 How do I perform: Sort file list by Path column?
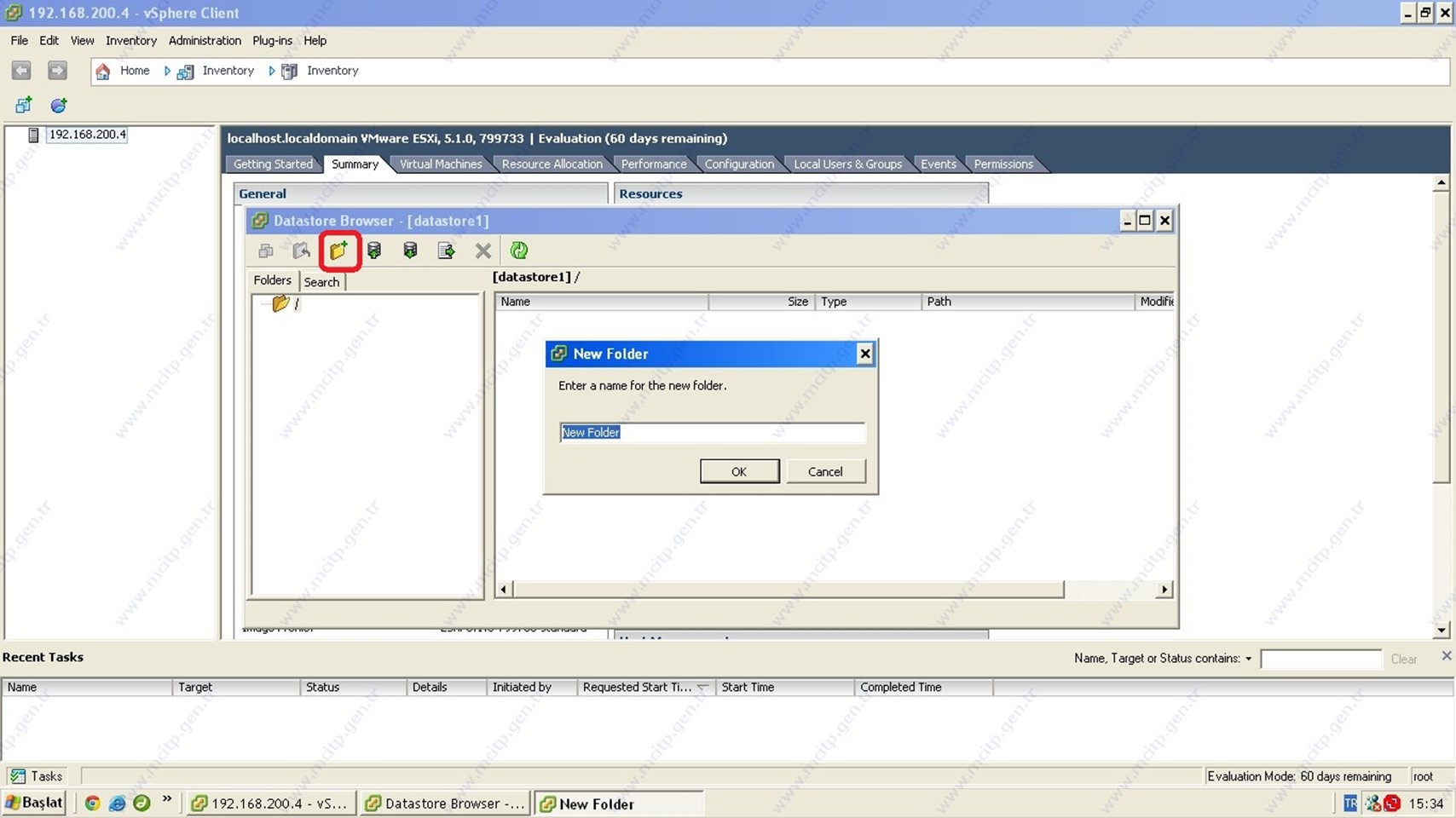(1028, 302)
